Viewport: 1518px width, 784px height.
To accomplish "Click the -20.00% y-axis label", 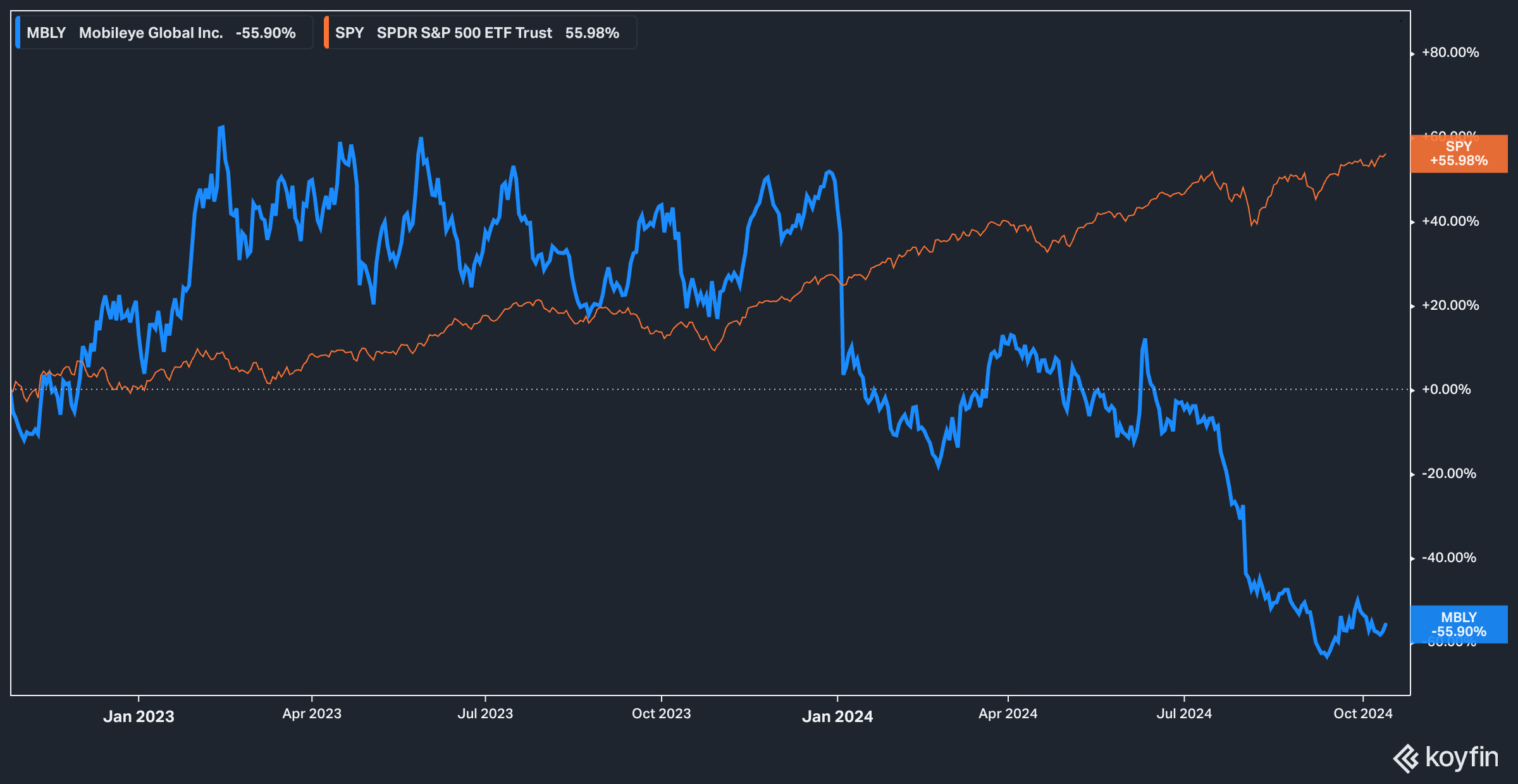I will click(1449, 474).
